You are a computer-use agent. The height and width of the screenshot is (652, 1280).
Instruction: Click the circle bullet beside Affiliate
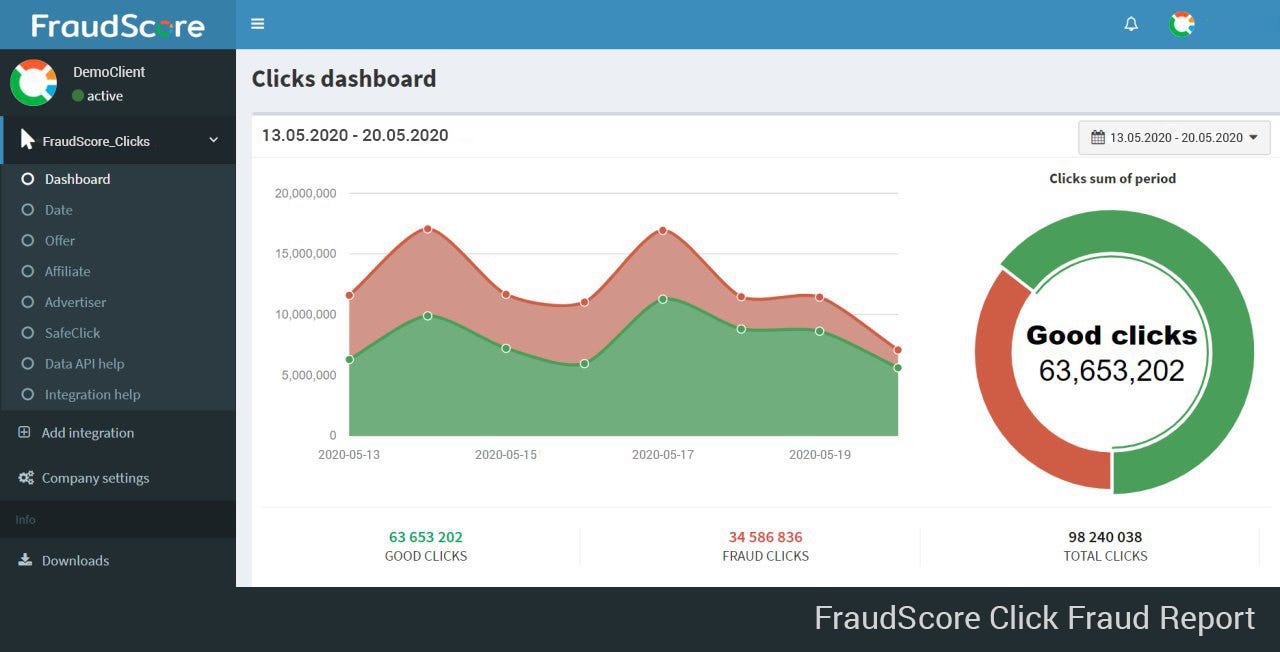28,271
